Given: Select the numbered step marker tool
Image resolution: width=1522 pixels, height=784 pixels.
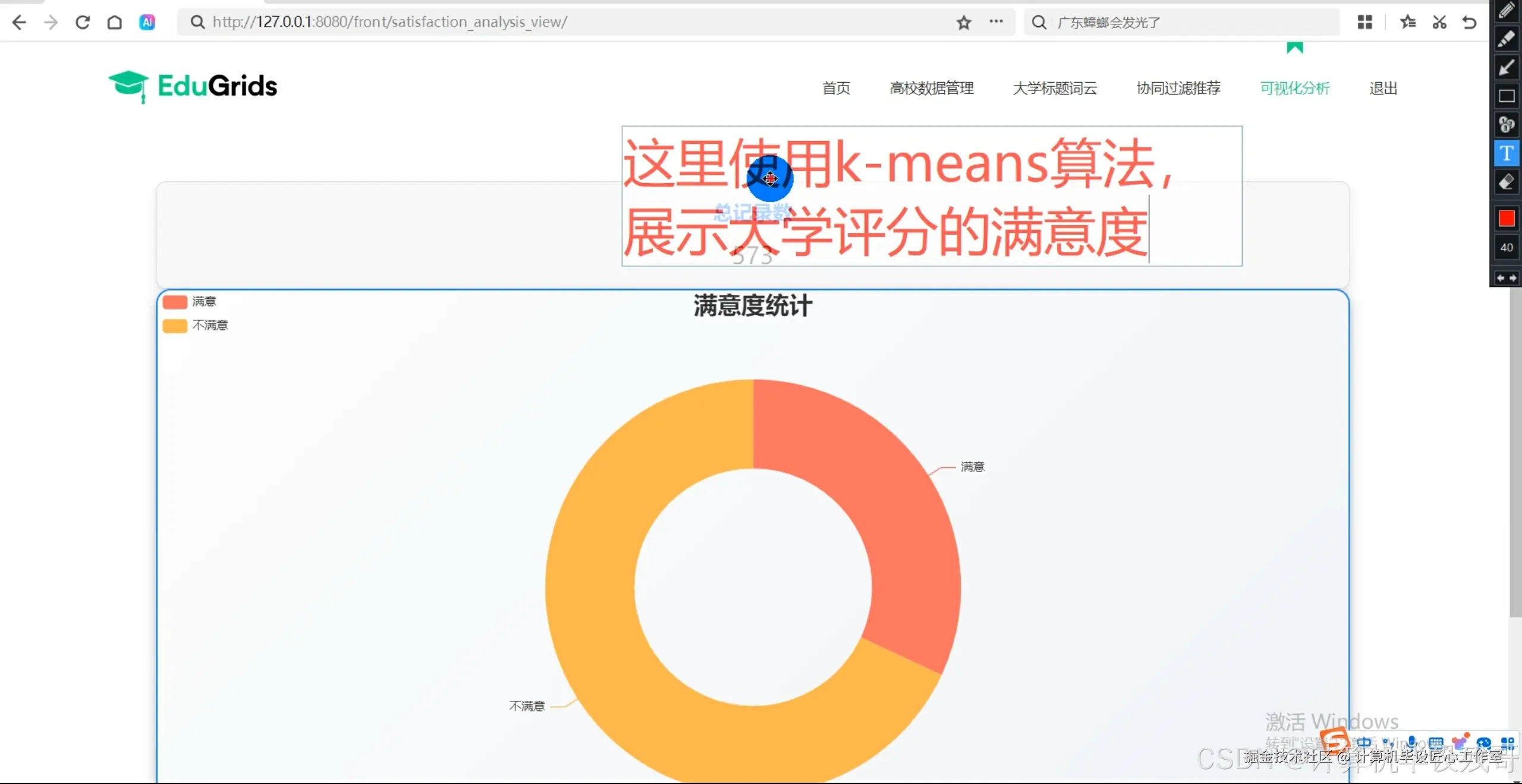Looking at the screenshot, I should (x=1507, y=125).
